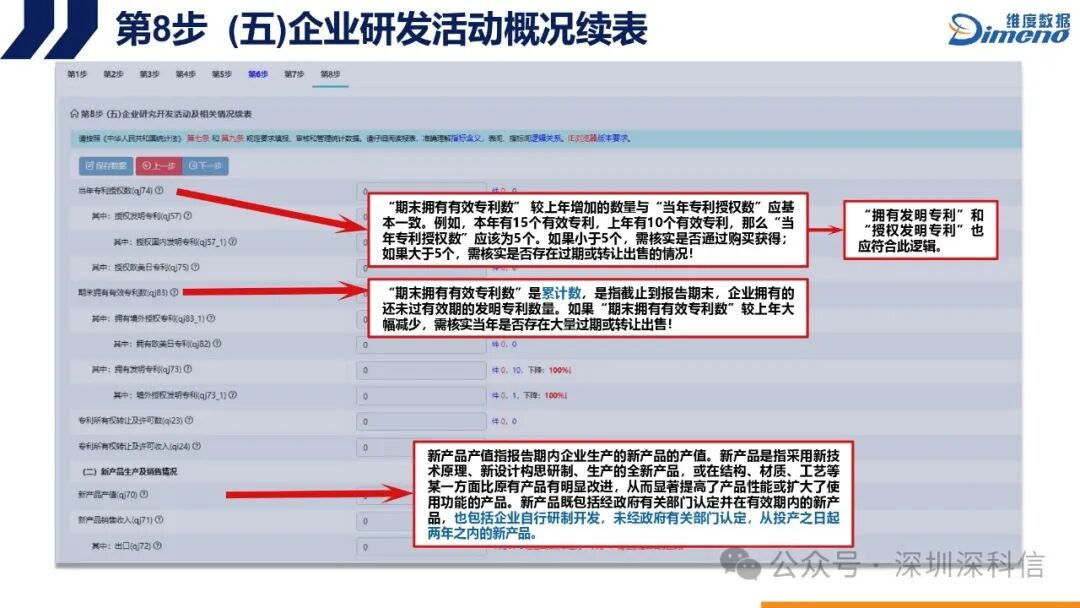Click the 期末拥有有效专利数(qj83) label
This screenshot has width=1080, height=608.
123,293
